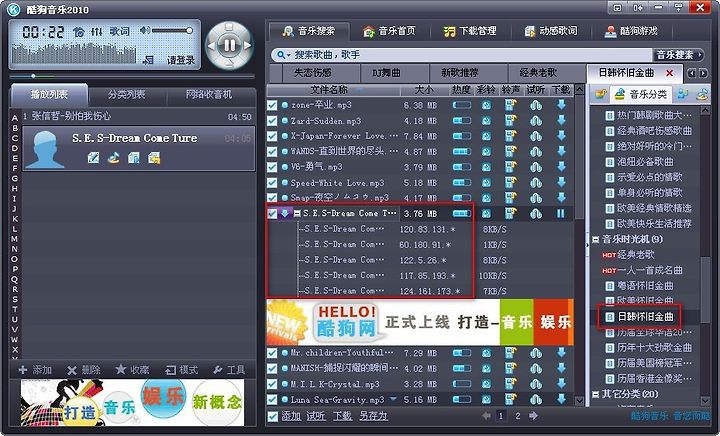Viewport: 720px width, 436px height.
Task: Switch to the 播放列表 tab
Action: [49, 95]
